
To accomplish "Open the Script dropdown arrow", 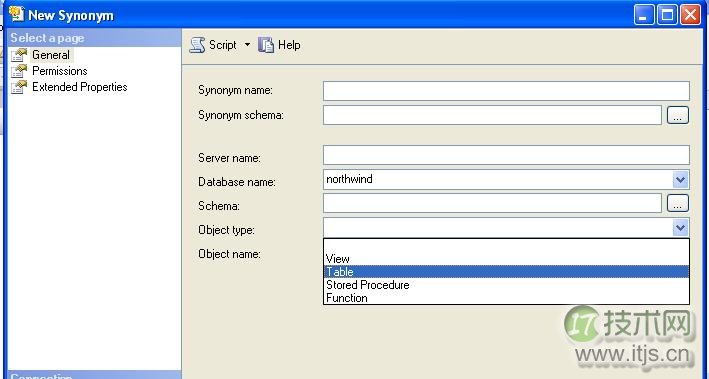I will click(247, 44).
